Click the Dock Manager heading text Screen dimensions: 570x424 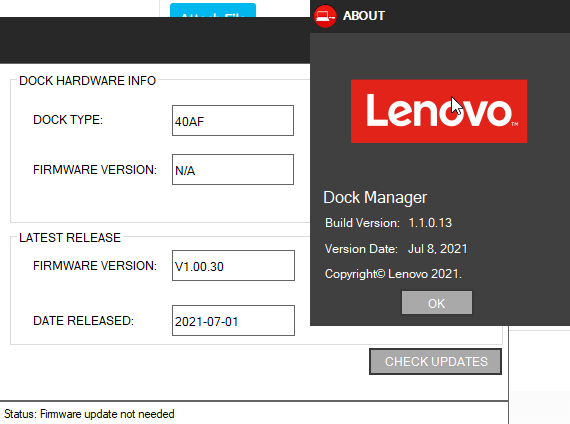375,197
